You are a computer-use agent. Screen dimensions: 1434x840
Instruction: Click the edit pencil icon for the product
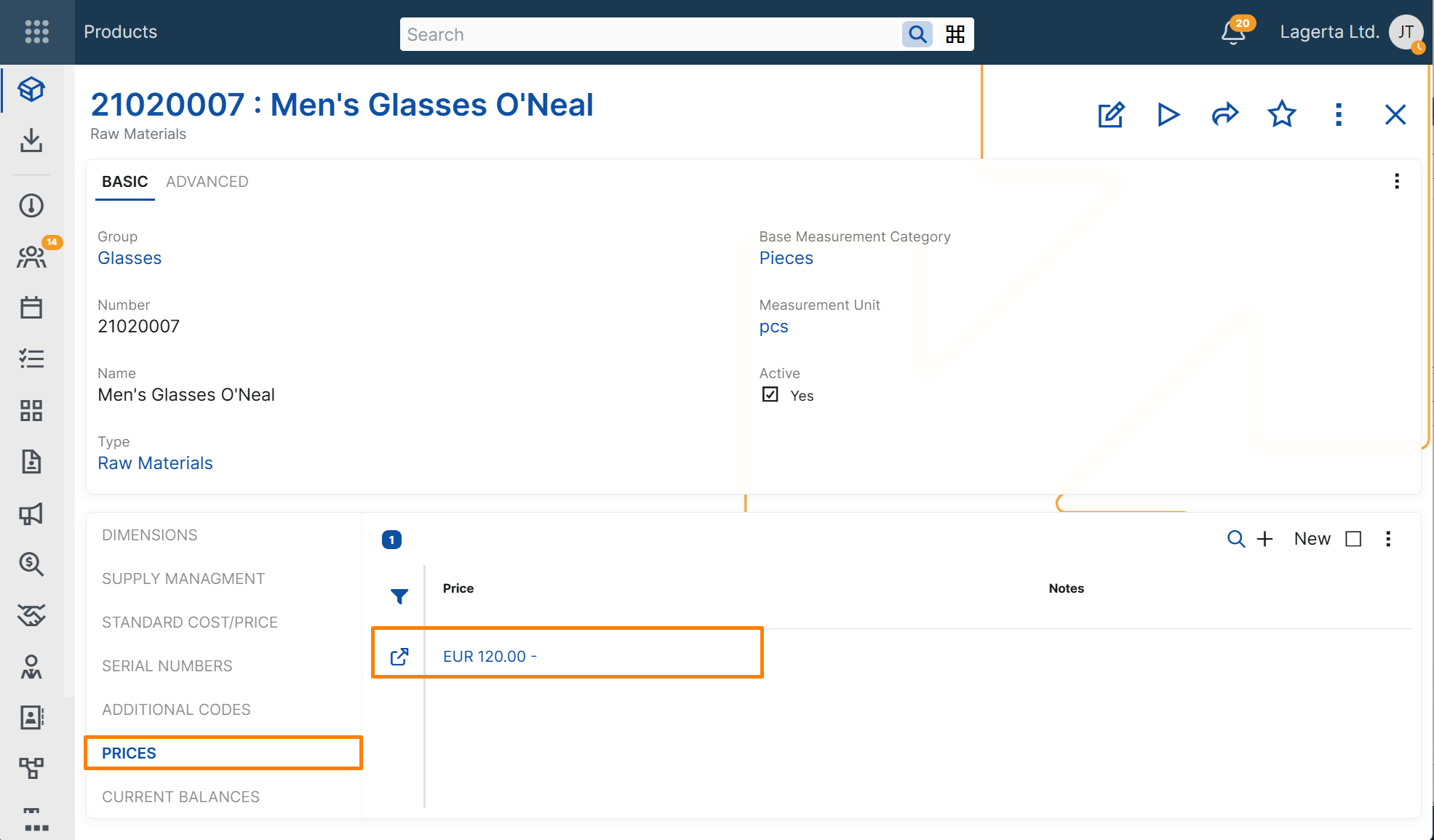1111,115
